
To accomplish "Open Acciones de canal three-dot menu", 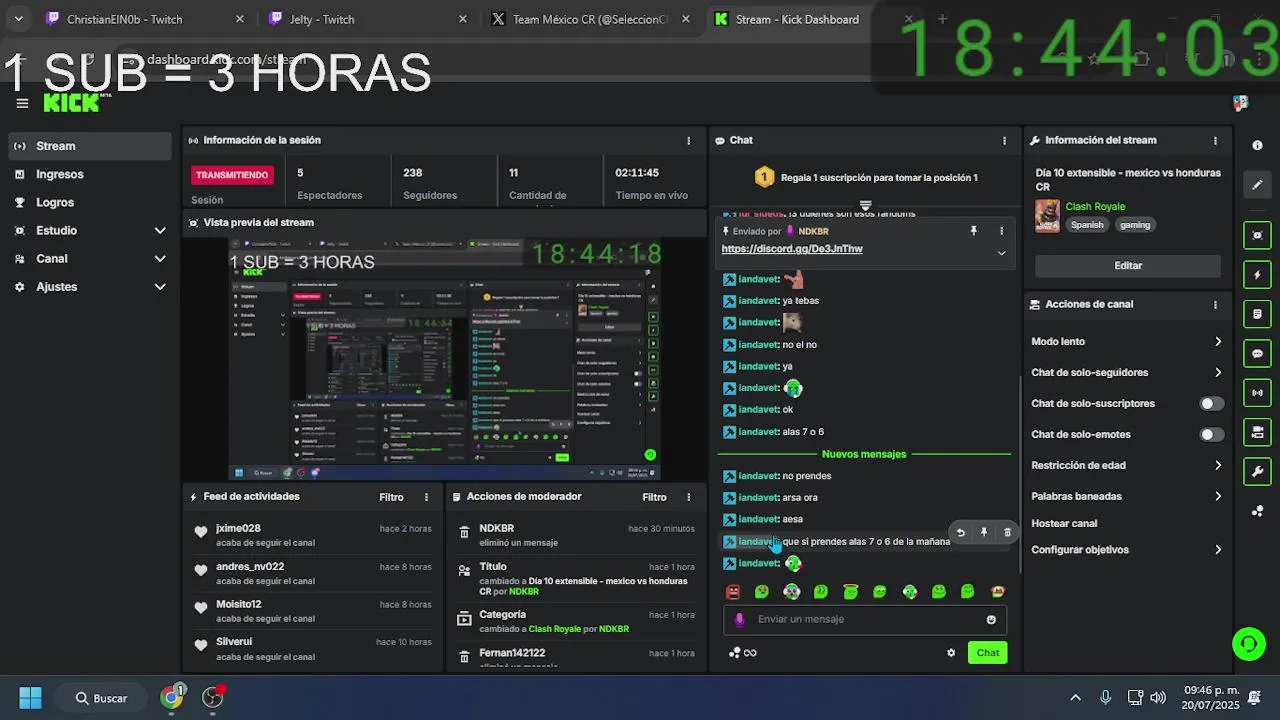I will click(x=1215, y=305).
